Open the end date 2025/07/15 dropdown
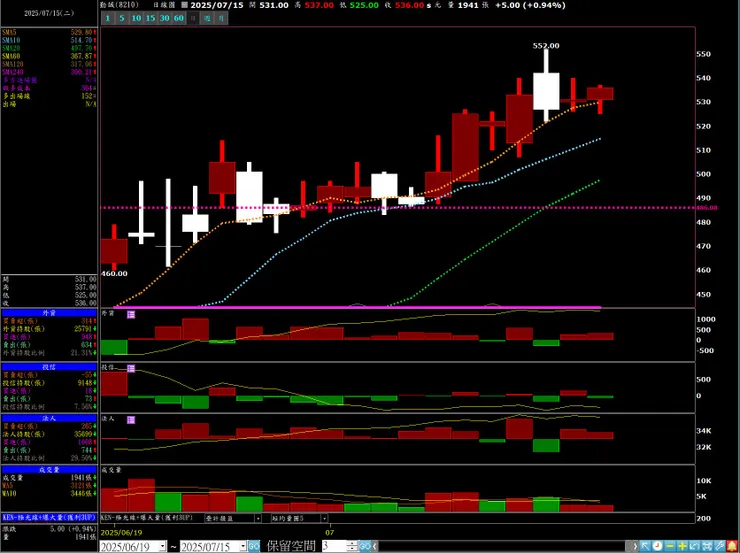740x553 pixels. 244,546
